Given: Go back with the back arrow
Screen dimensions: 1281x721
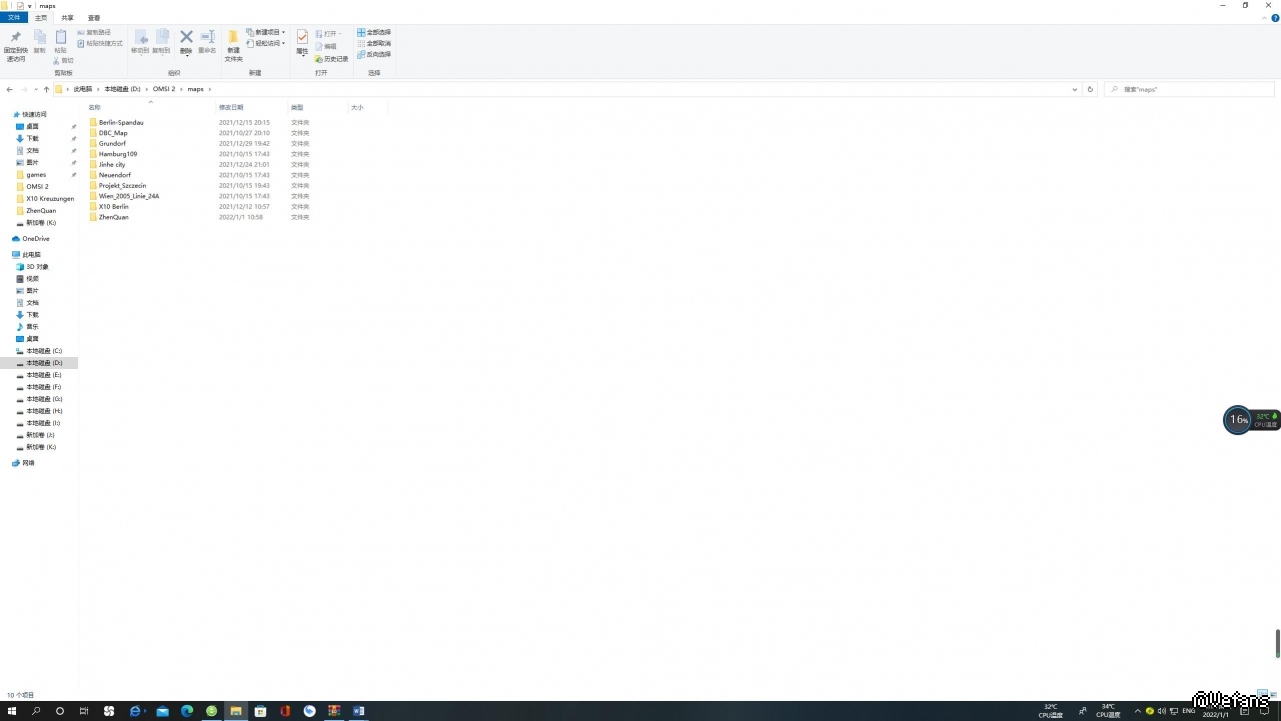Looking at the screenshot, I should (x=10, y=89).
